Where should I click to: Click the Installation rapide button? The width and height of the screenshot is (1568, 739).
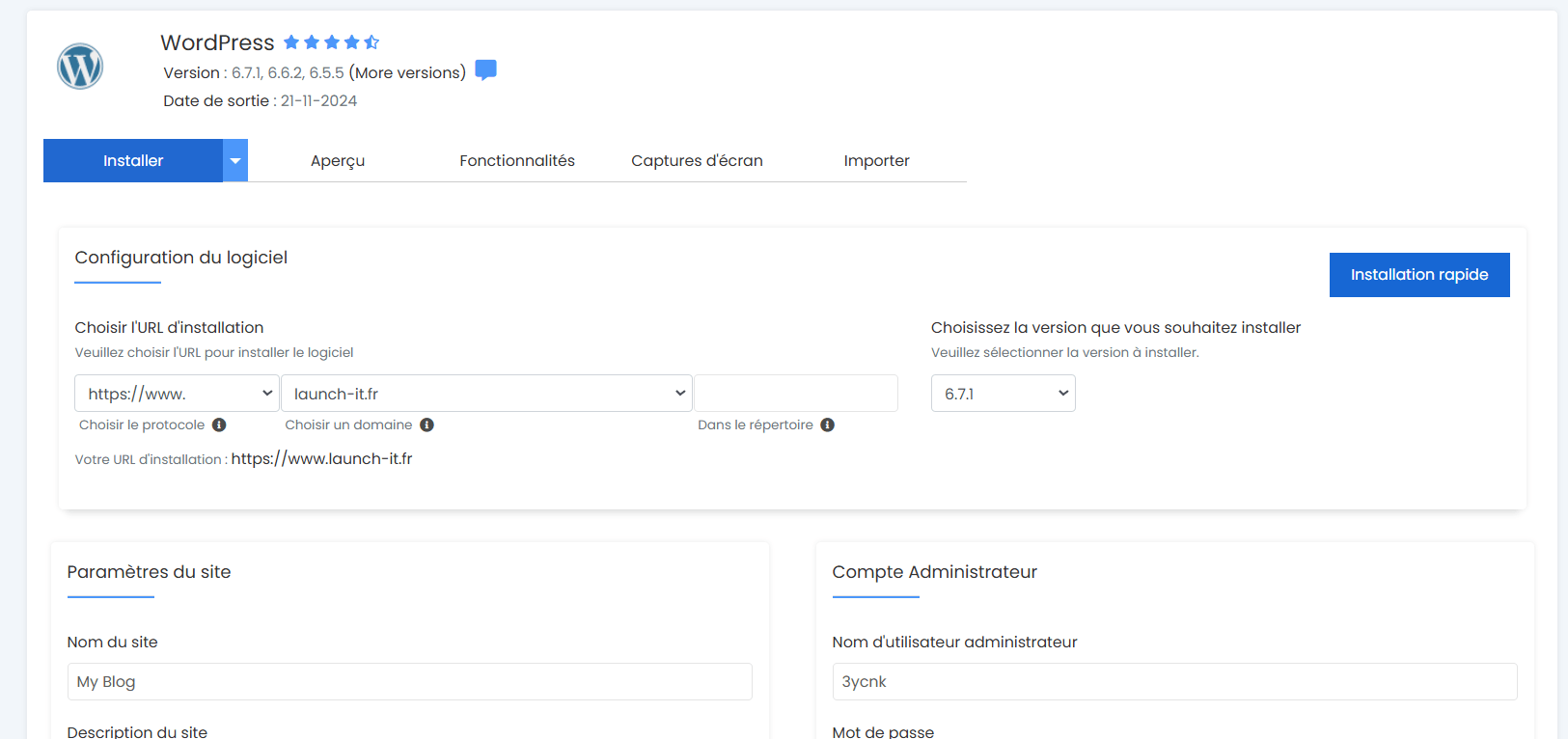[x=1419, y=275]
